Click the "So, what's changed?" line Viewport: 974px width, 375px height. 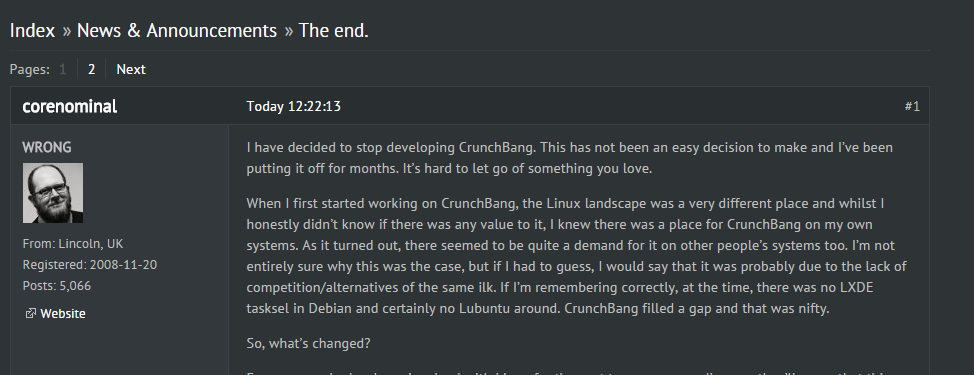309,343
